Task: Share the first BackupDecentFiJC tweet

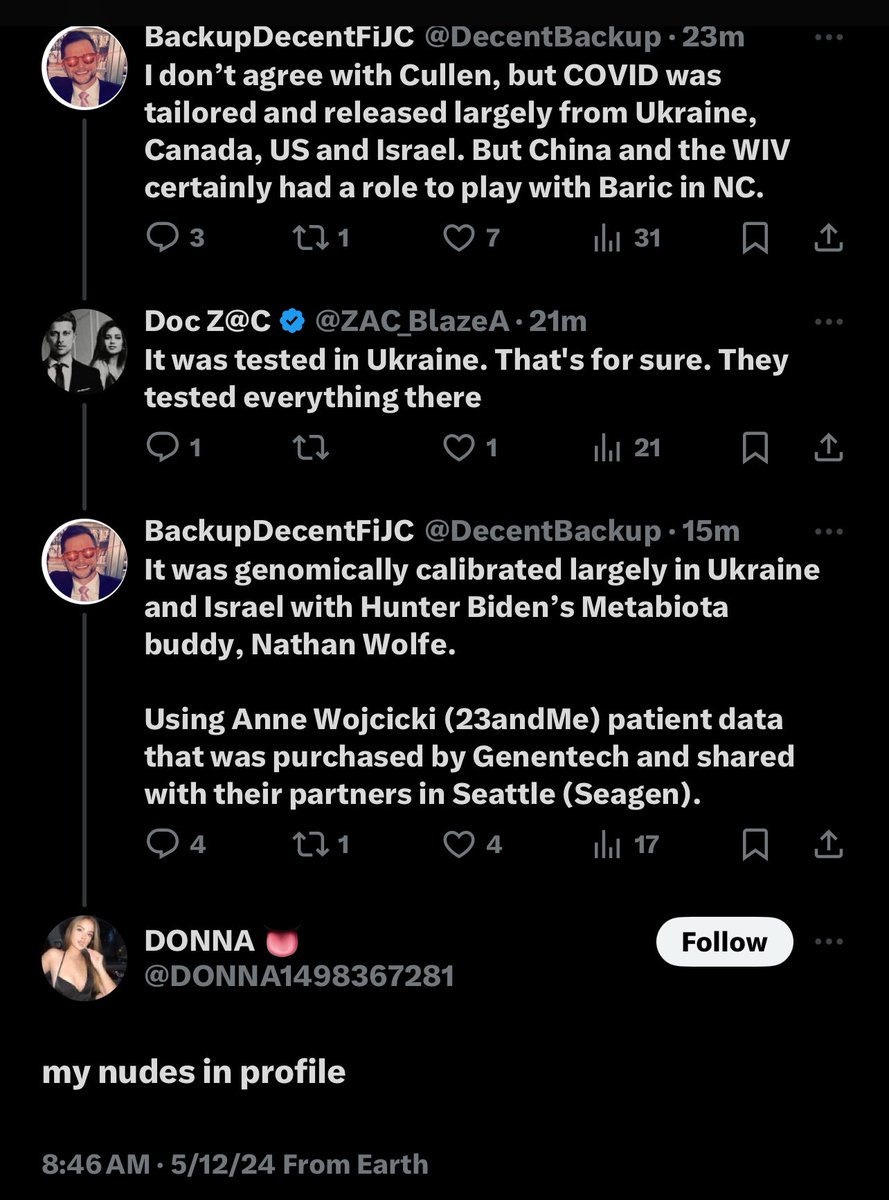Action: tap(828, 238)
